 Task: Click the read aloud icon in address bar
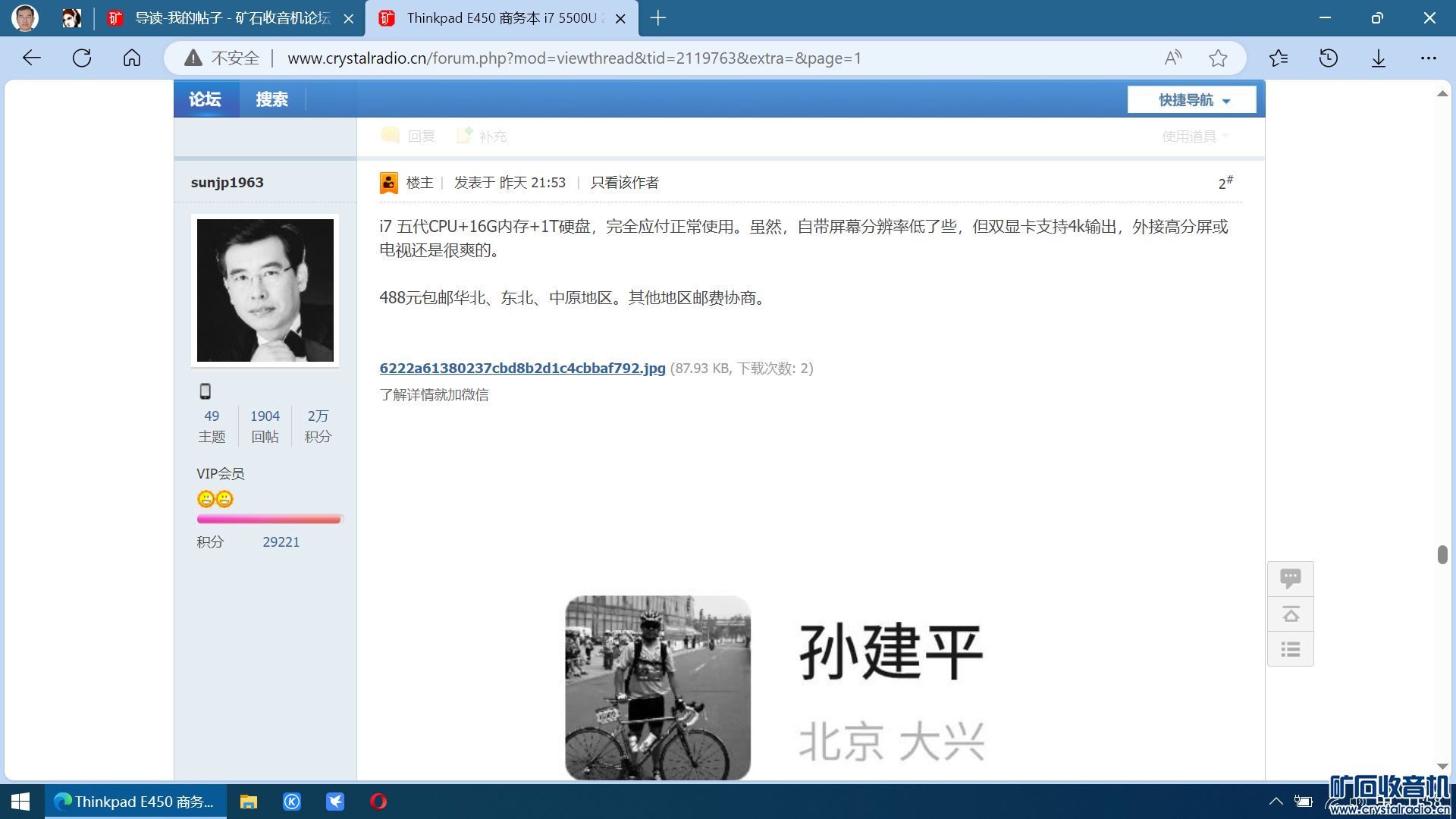(1172, 58)
